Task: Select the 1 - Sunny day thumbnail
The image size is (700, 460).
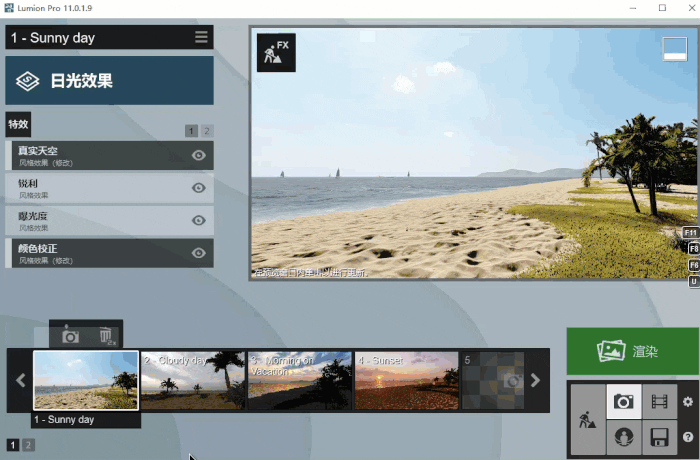Action: click(86, 380)
